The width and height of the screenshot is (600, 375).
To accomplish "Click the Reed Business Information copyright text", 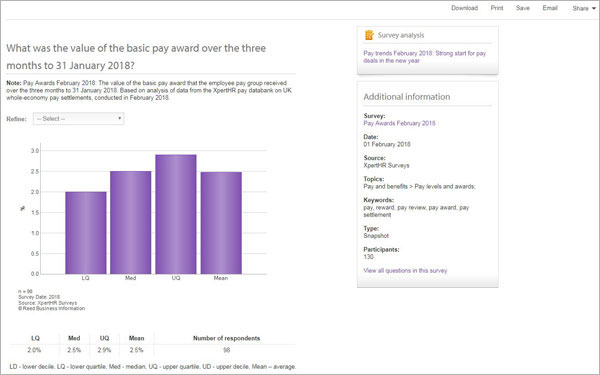I will (52, 308).
